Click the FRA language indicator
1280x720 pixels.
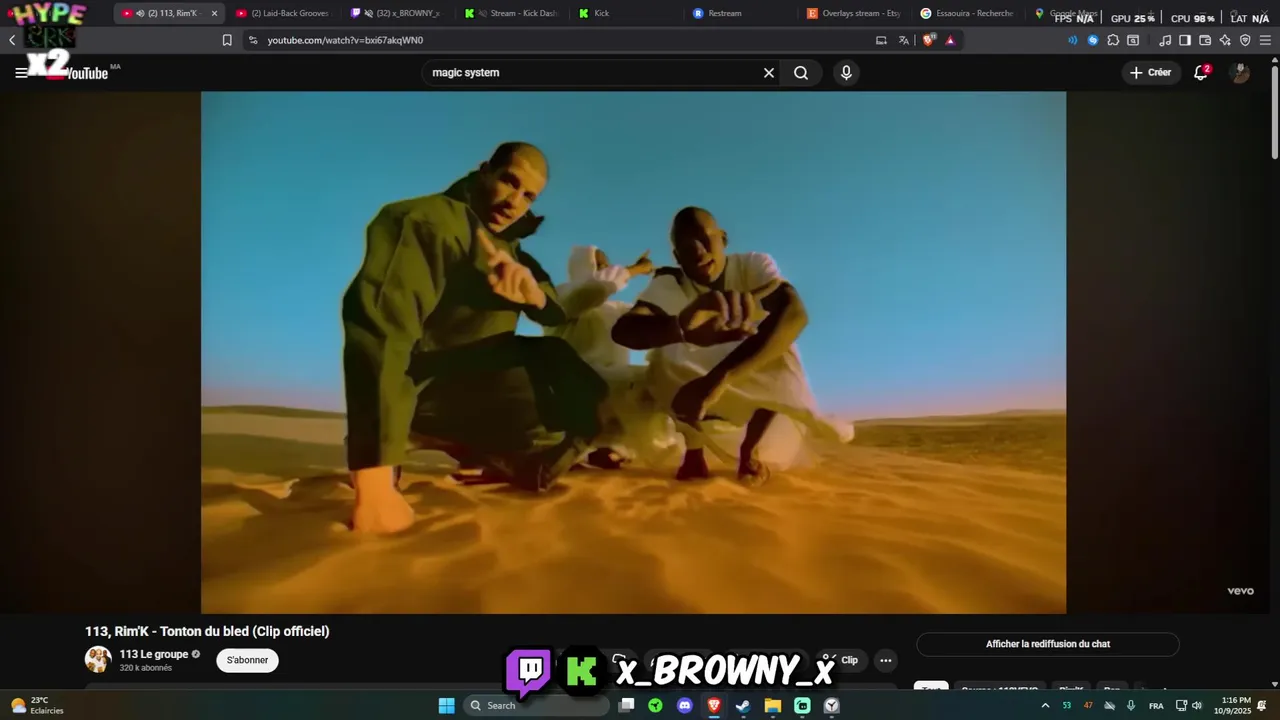tap(1156, 705)
